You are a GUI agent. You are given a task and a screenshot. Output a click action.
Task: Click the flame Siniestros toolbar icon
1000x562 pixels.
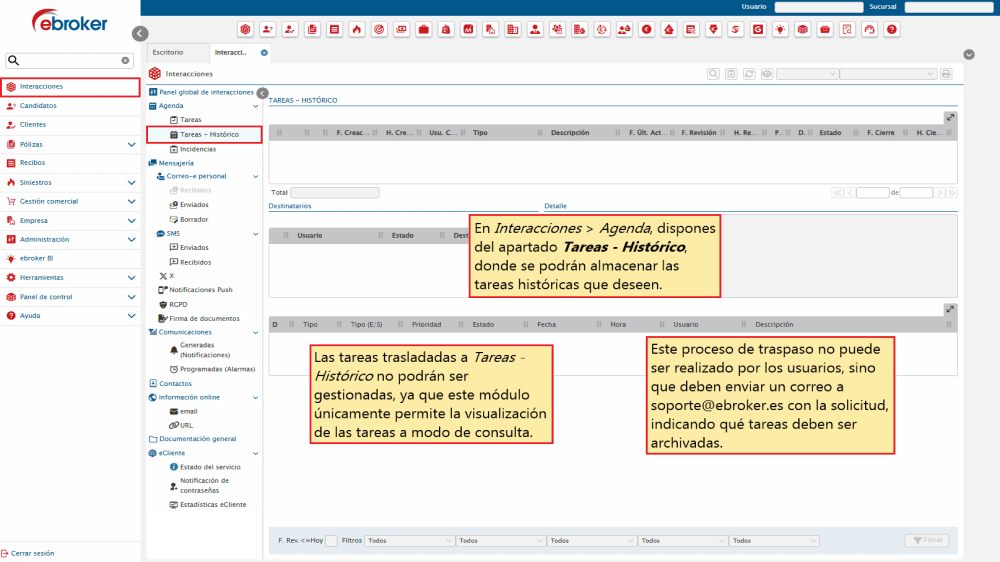[357, 29]
